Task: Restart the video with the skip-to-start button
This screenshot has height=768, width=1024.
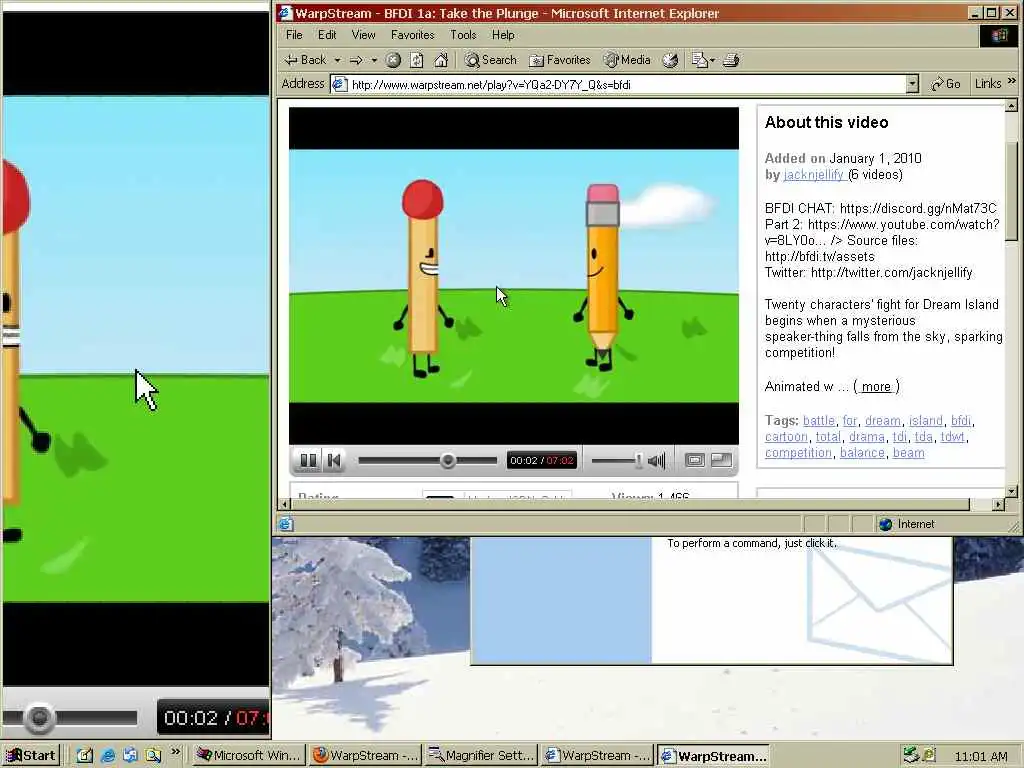Action: click(x=334, y=460)
